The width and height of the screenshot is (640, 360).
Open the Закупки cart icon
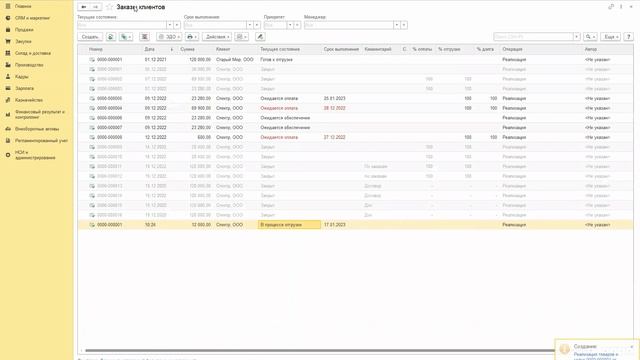click(7, 41)
